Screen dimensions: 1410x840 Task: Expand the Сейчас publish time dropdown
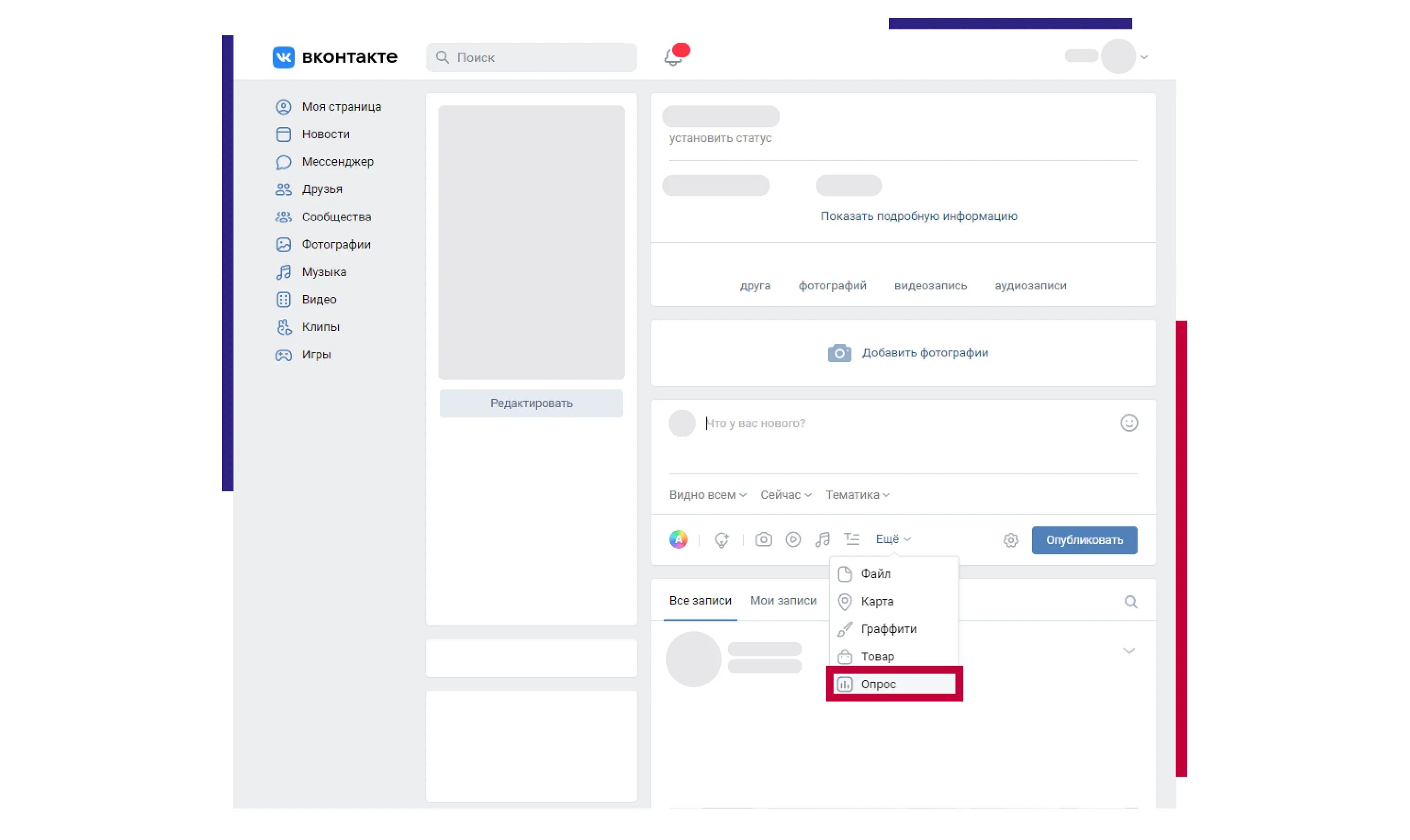point(786,495)
